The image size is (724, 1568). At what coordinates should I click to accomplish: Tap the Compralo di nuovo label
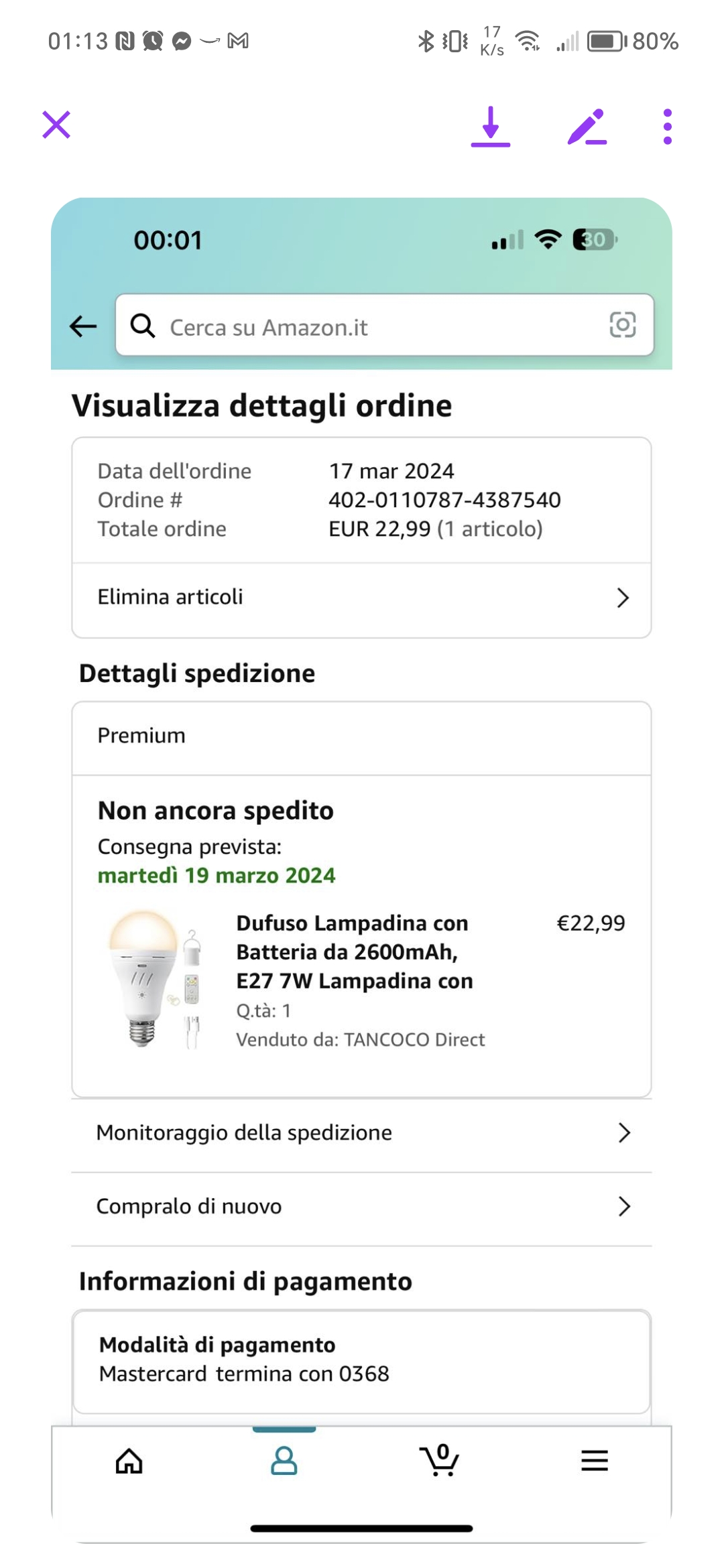[x=189, y=1206]
